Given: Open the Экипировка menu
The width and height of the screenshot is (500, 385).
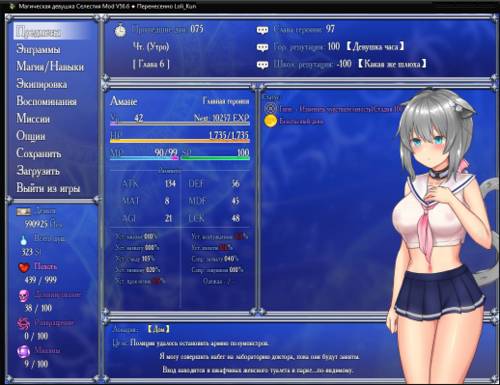Looking at the screenshot, I should (42, 84).
